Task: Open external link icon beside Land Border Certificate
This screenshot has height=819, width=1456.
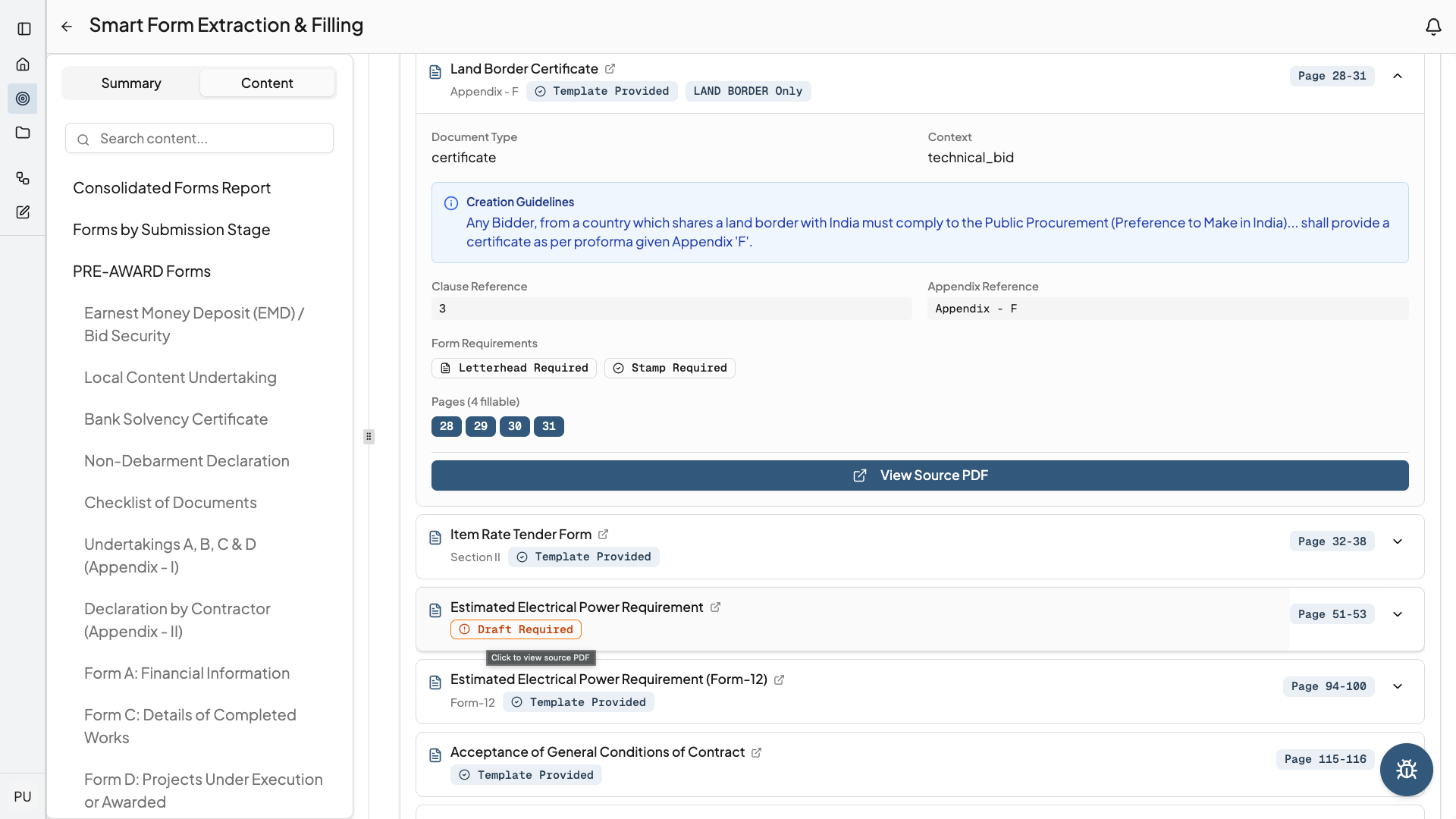Action: [x=610, y=69]
